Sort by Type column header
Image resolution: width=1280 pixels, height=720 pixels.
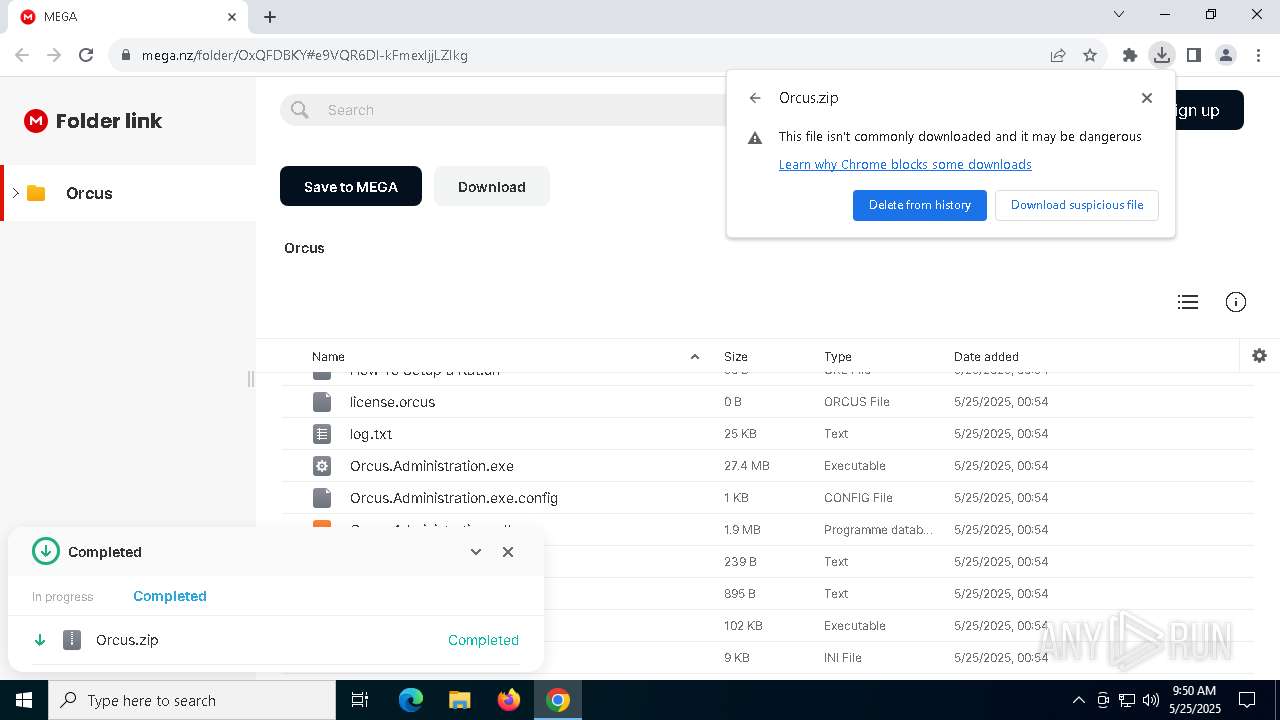838,356
